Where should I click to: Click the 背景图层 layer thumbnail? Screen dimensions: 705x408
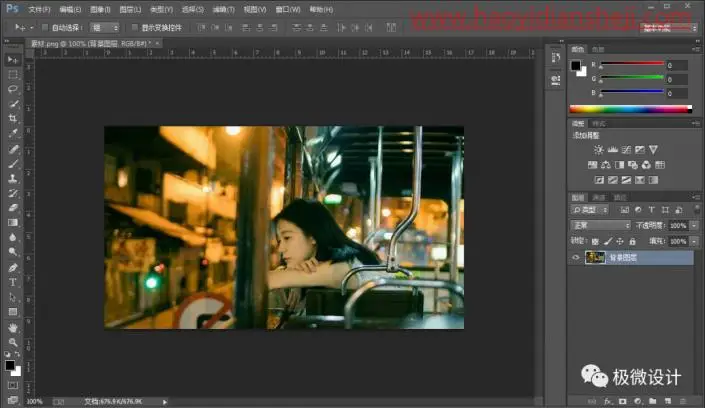(x=595, y=257)
